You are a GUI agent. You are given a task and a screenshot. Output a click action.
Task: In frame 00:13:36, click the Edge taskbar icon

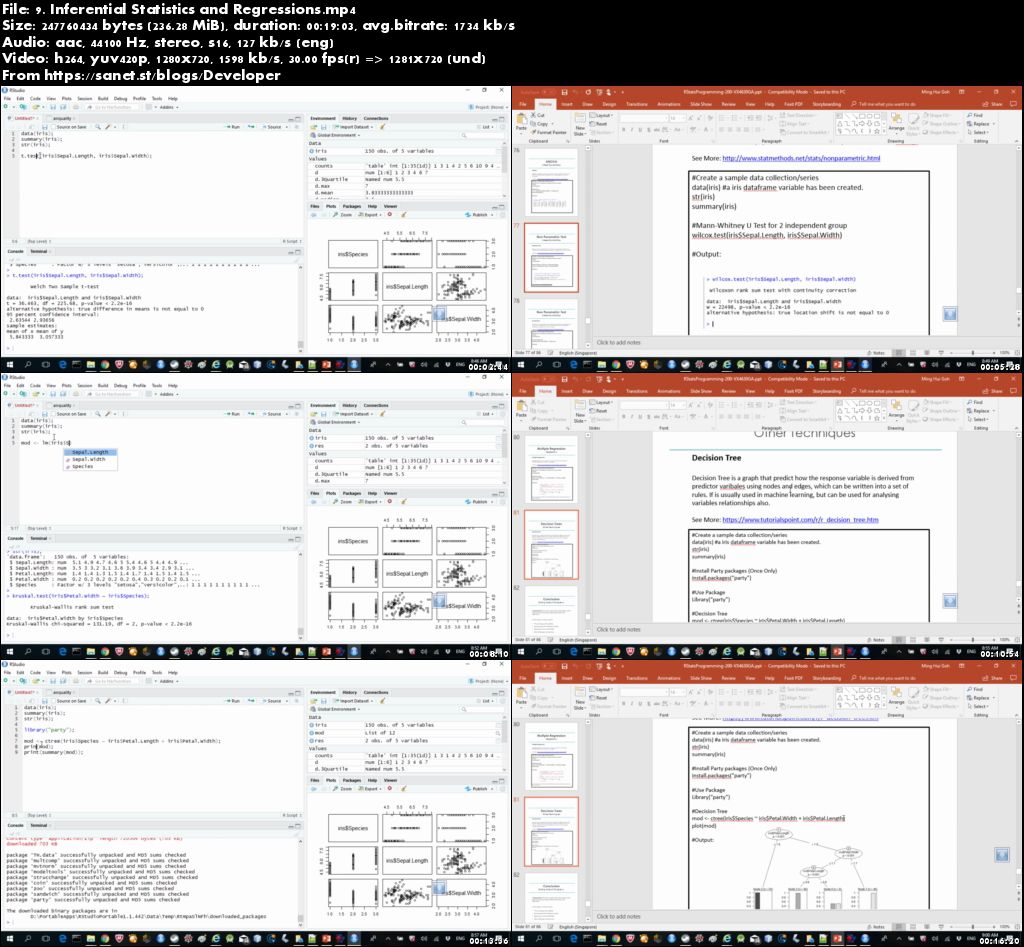63,939
